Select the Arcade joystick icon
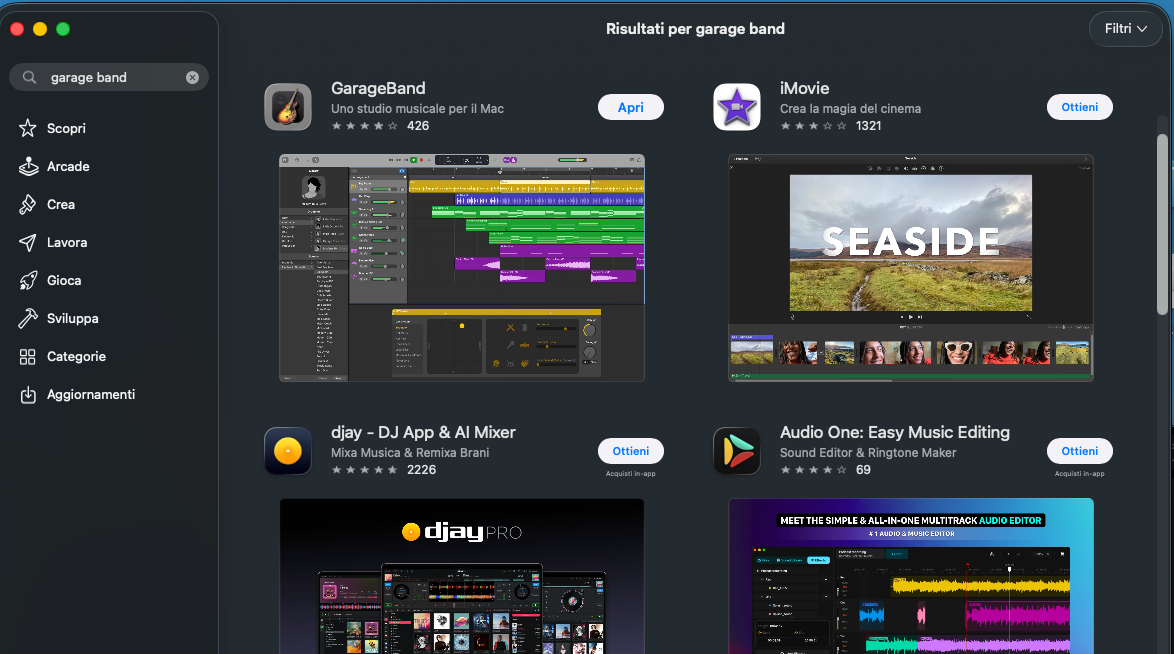This screenshot has height=654, width=1174. click(28, 166)
